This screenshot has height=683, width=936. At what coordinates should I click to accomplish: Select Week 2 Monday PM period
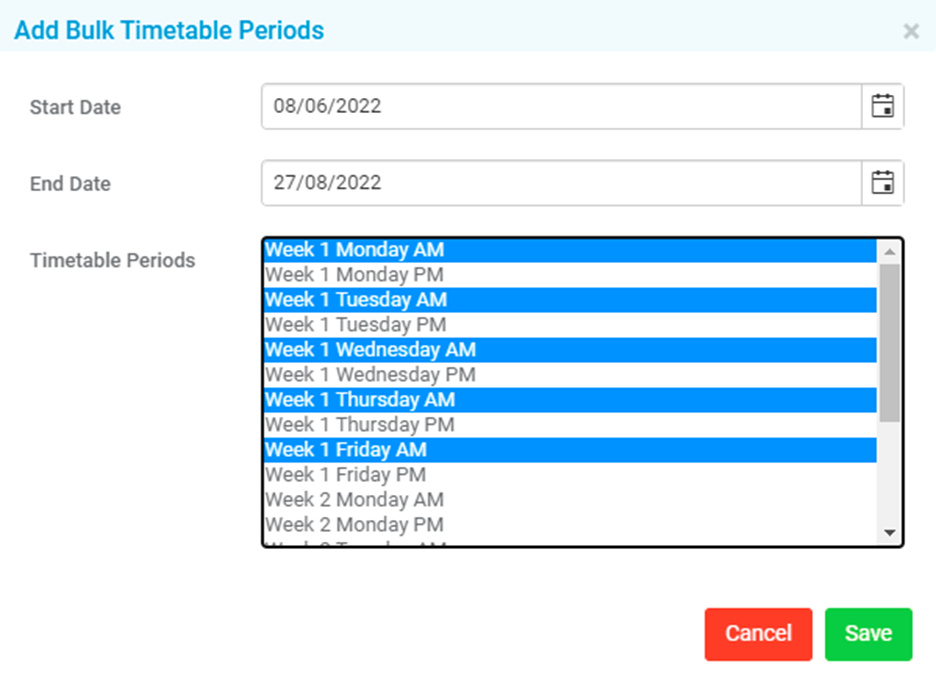571,525
